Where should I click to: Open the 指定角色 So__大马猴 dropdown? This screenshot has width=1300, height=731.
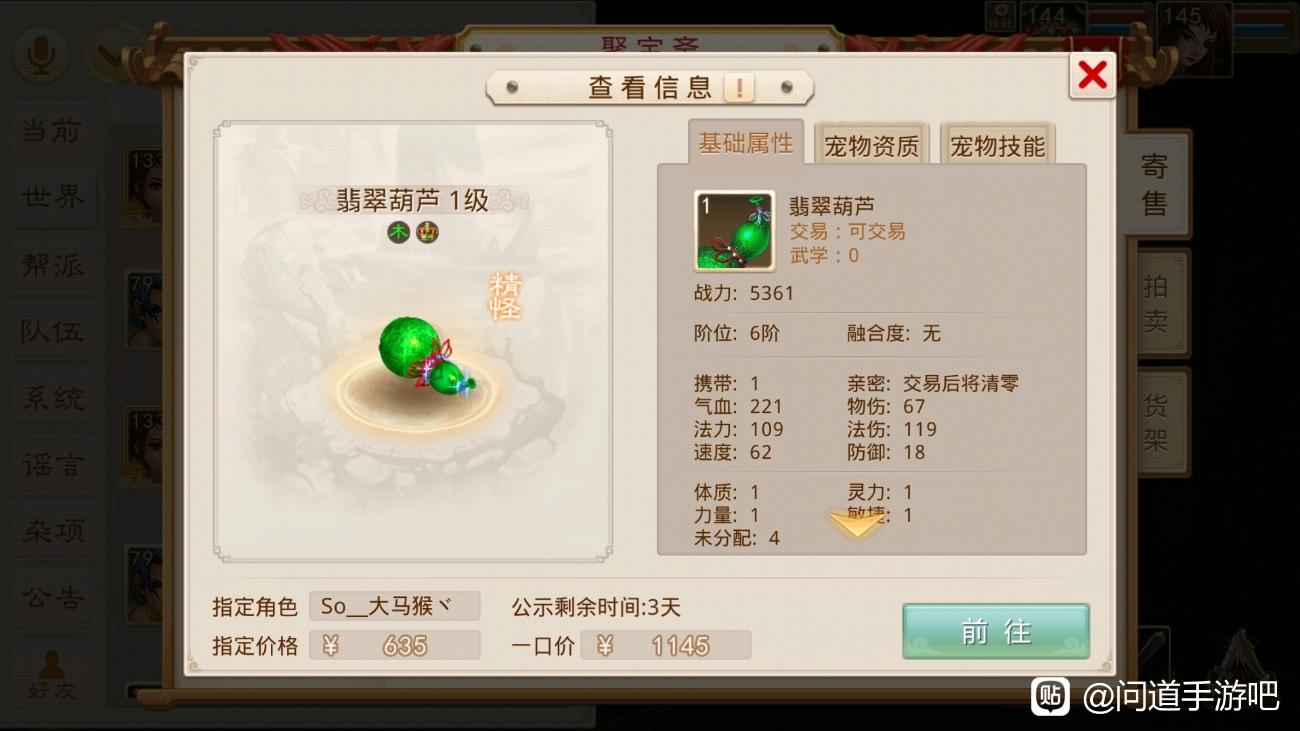pyautogui.click(x=394, y=606)
